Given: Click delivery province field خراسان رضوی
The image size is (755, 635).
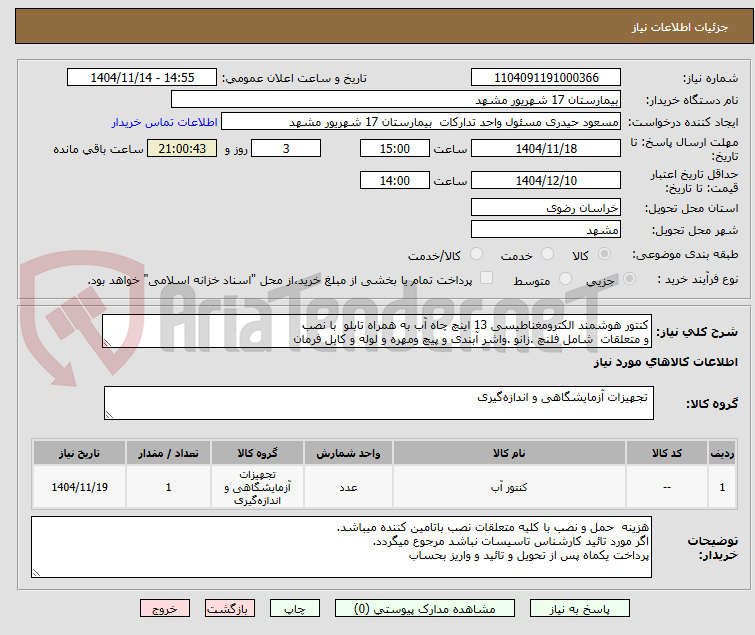Looking at the screenshot, I should click(546, 207).
